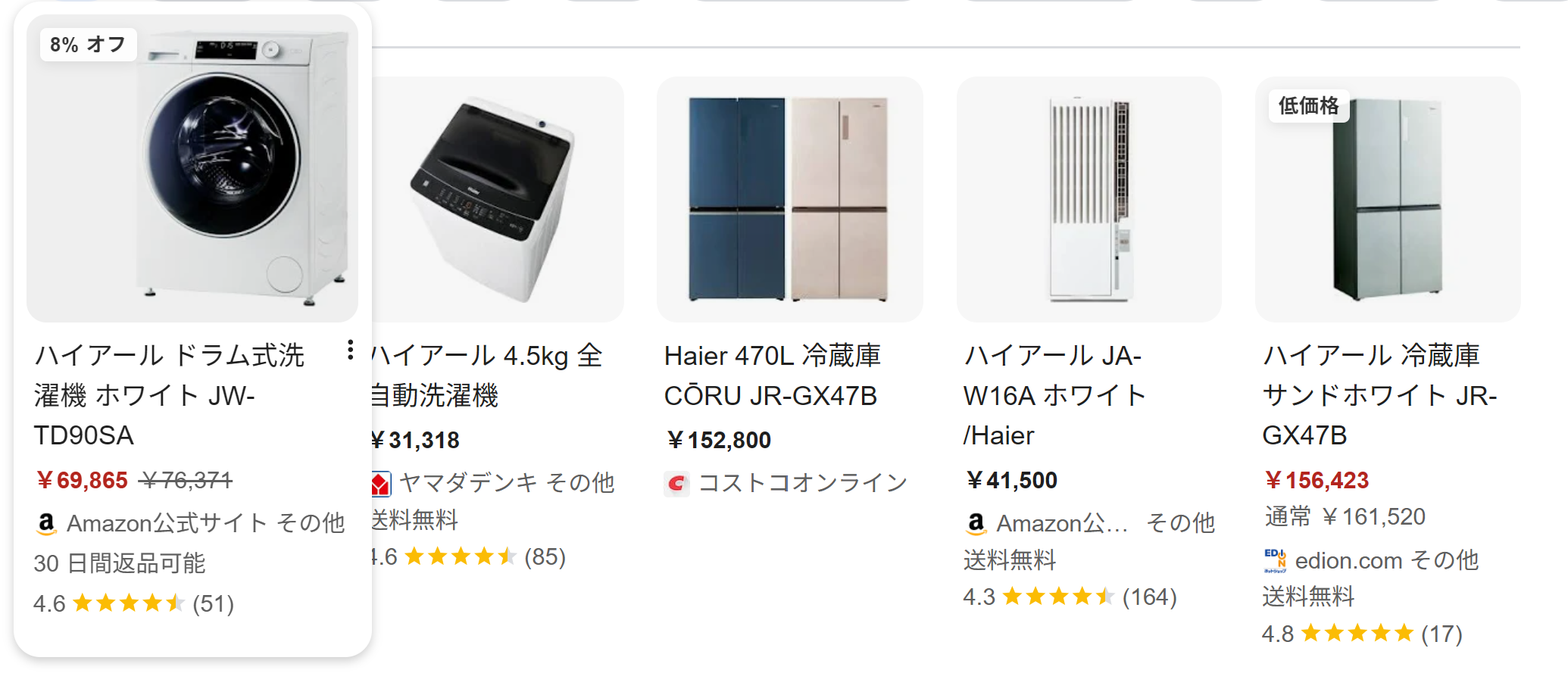The width and height of the screenshot is (1568, 698).
Task: Open the 4.5kg top-load washer image
Action: pos(498,199)
